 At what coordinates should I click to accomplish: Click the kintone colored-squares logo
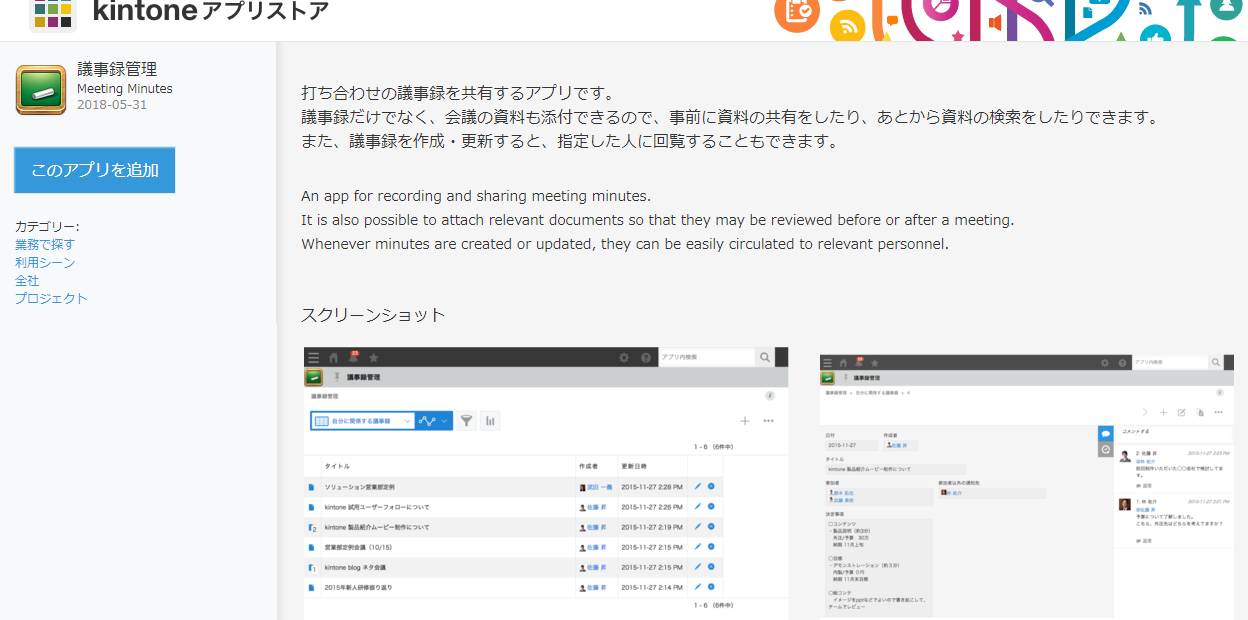point(53,13)
